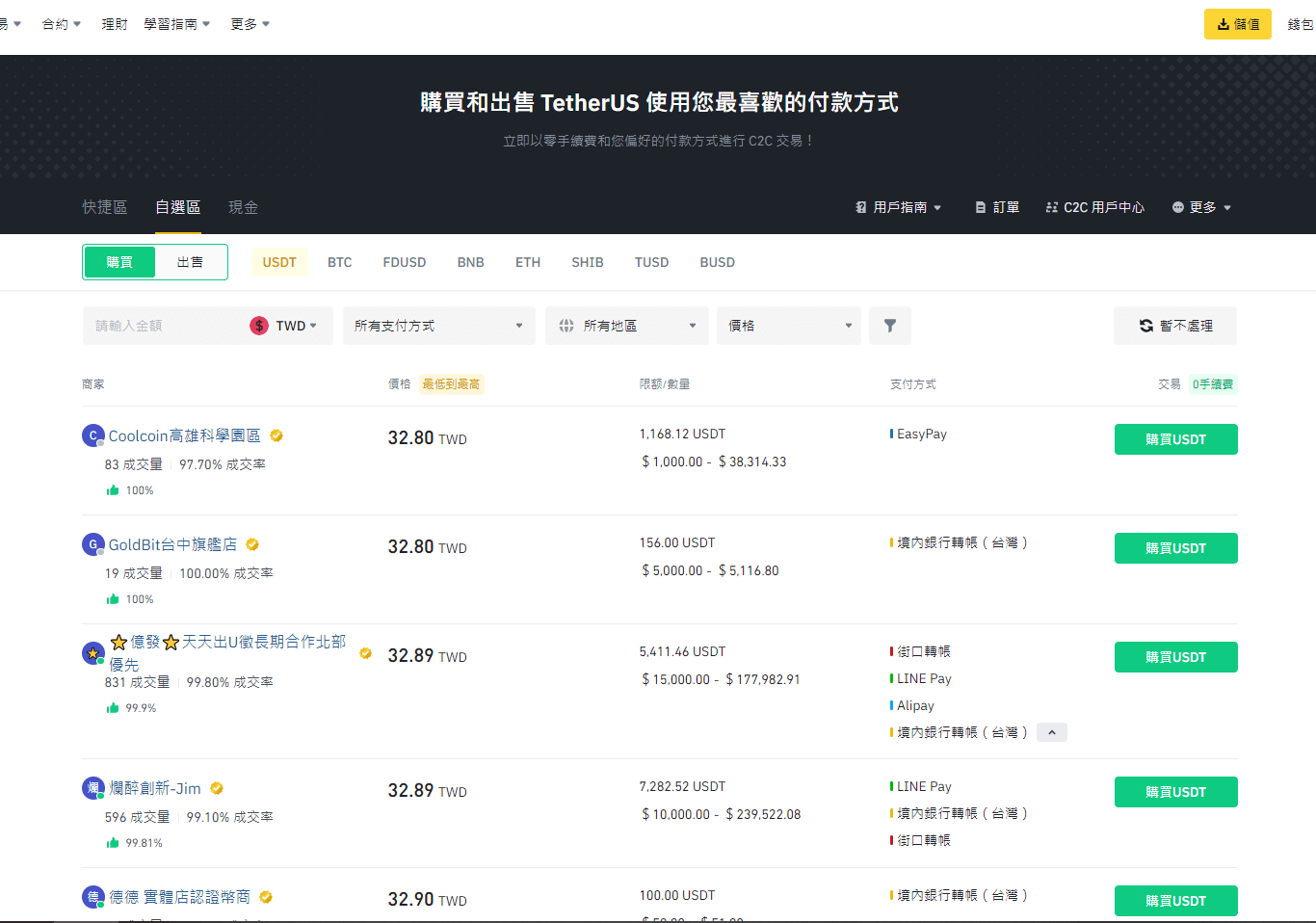Open the TWD currency dropdown

tap(297, 326)
